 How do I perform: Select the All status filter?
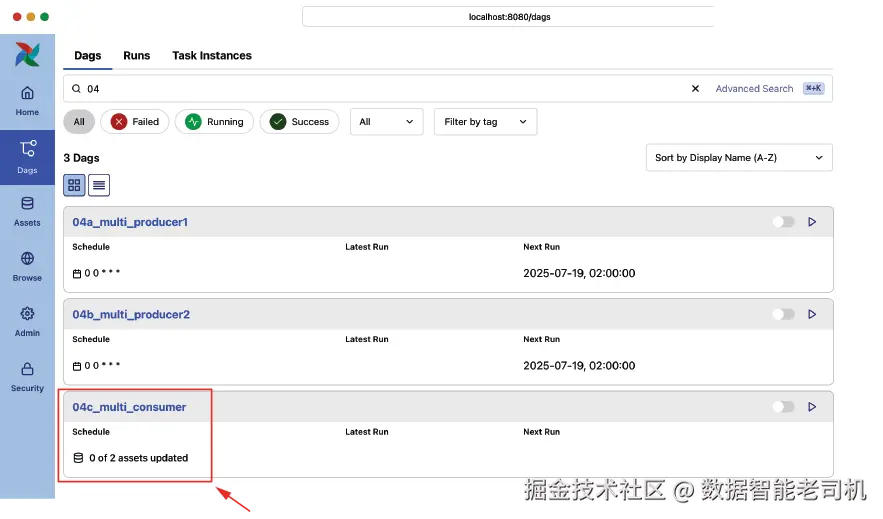pyautogui.click(x=79, y=122)
